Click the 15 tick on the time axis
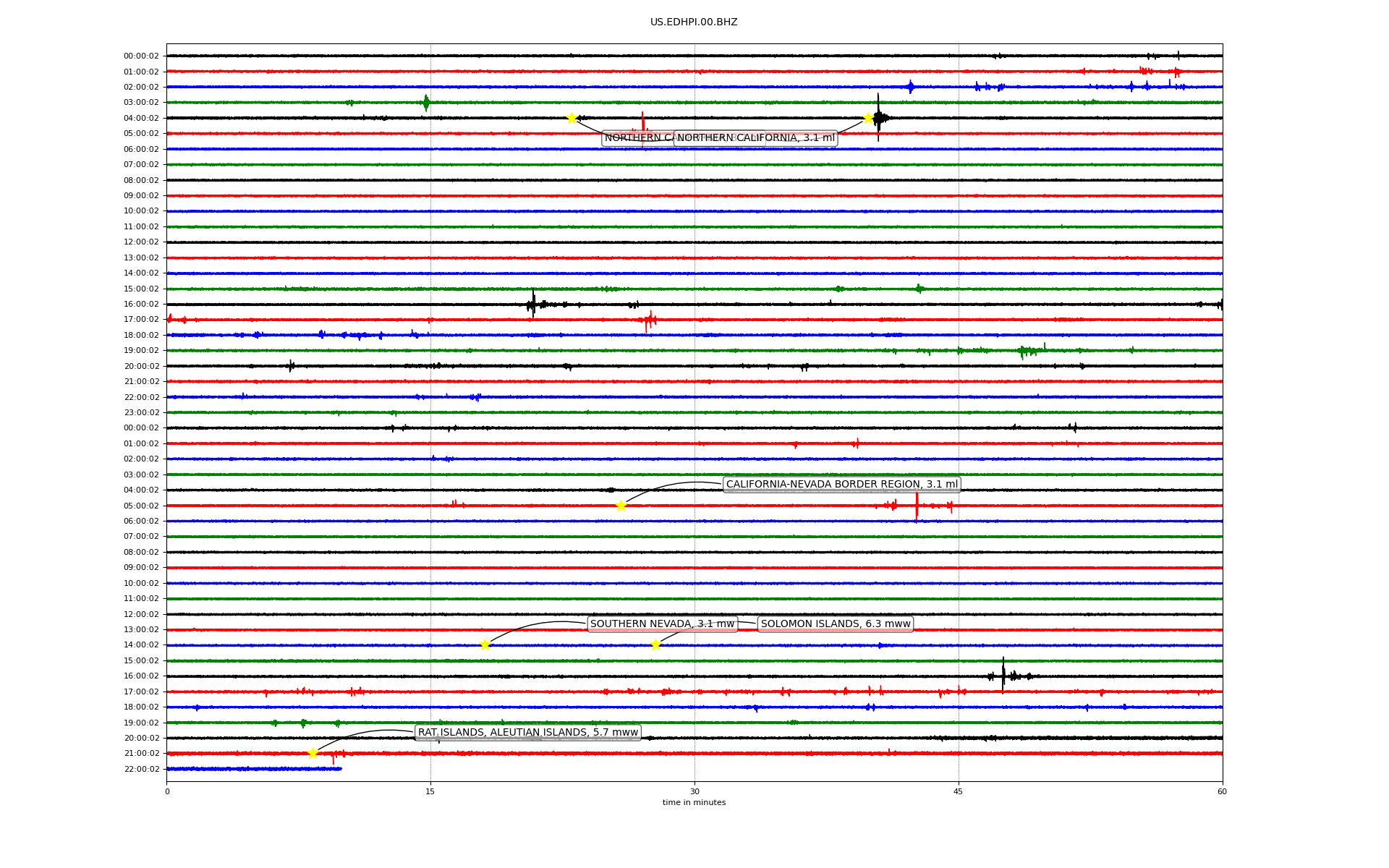The height and width of the screenshot is (868, 1389). point(430,791)
